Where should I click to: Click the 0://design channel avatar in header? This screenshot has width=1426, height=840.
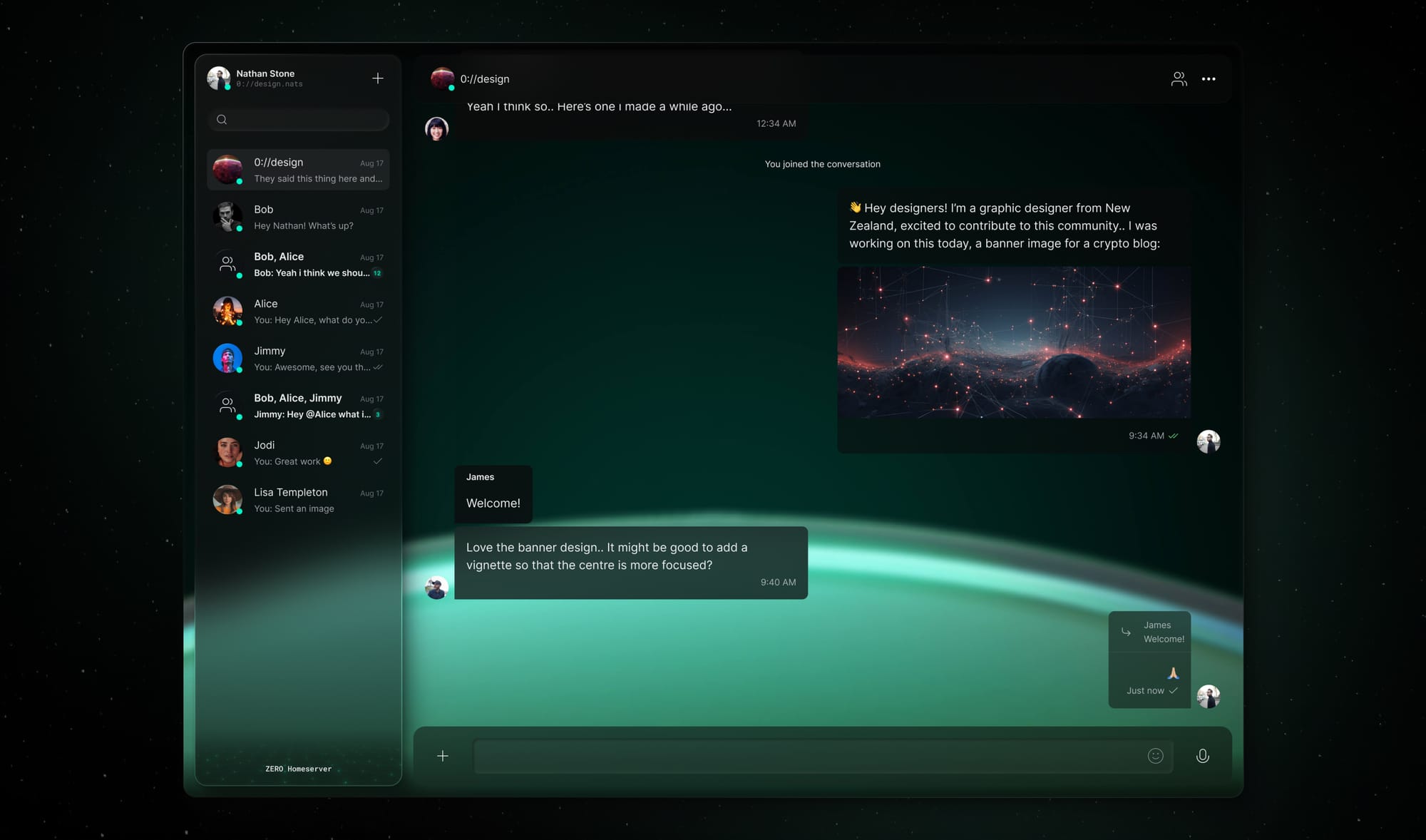coord(442,78)
